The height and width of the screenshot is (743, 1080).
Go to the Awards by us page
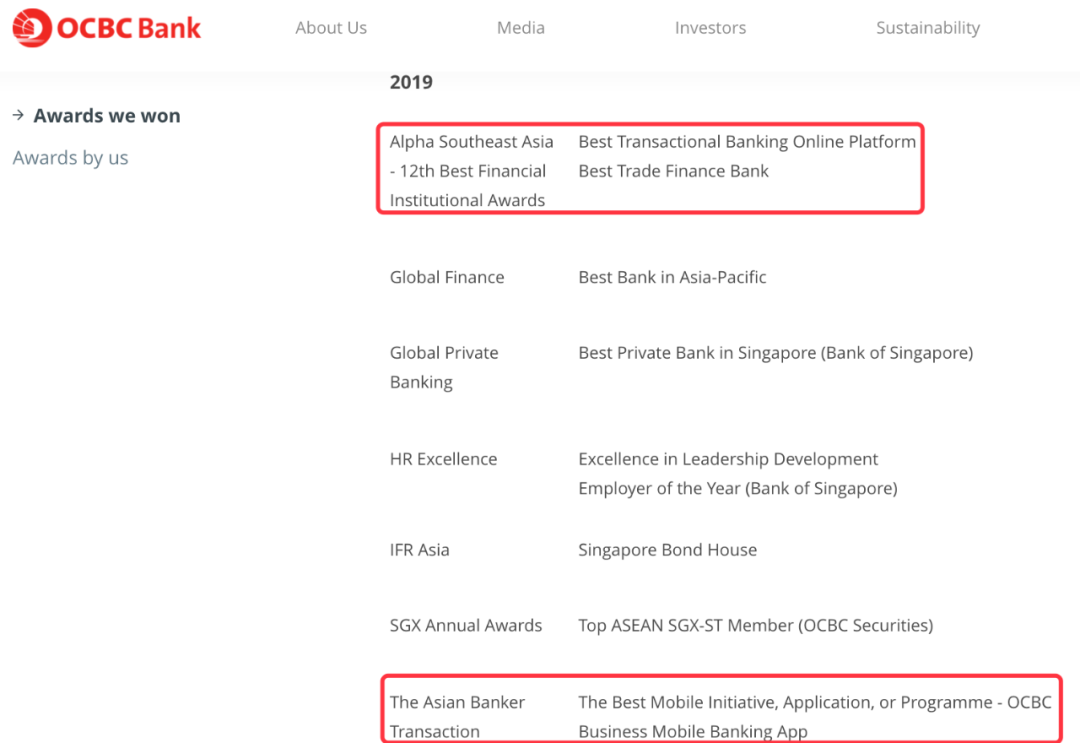point(70,158)
